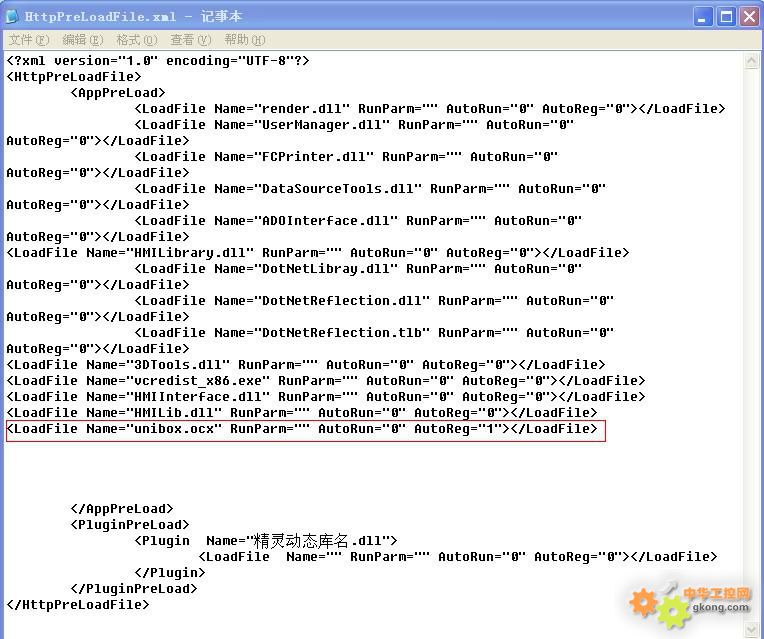Click the Plugin Name 精灵动态库名.dll line
This screenshot has width=764, height=639.
[x=266, y=541]
